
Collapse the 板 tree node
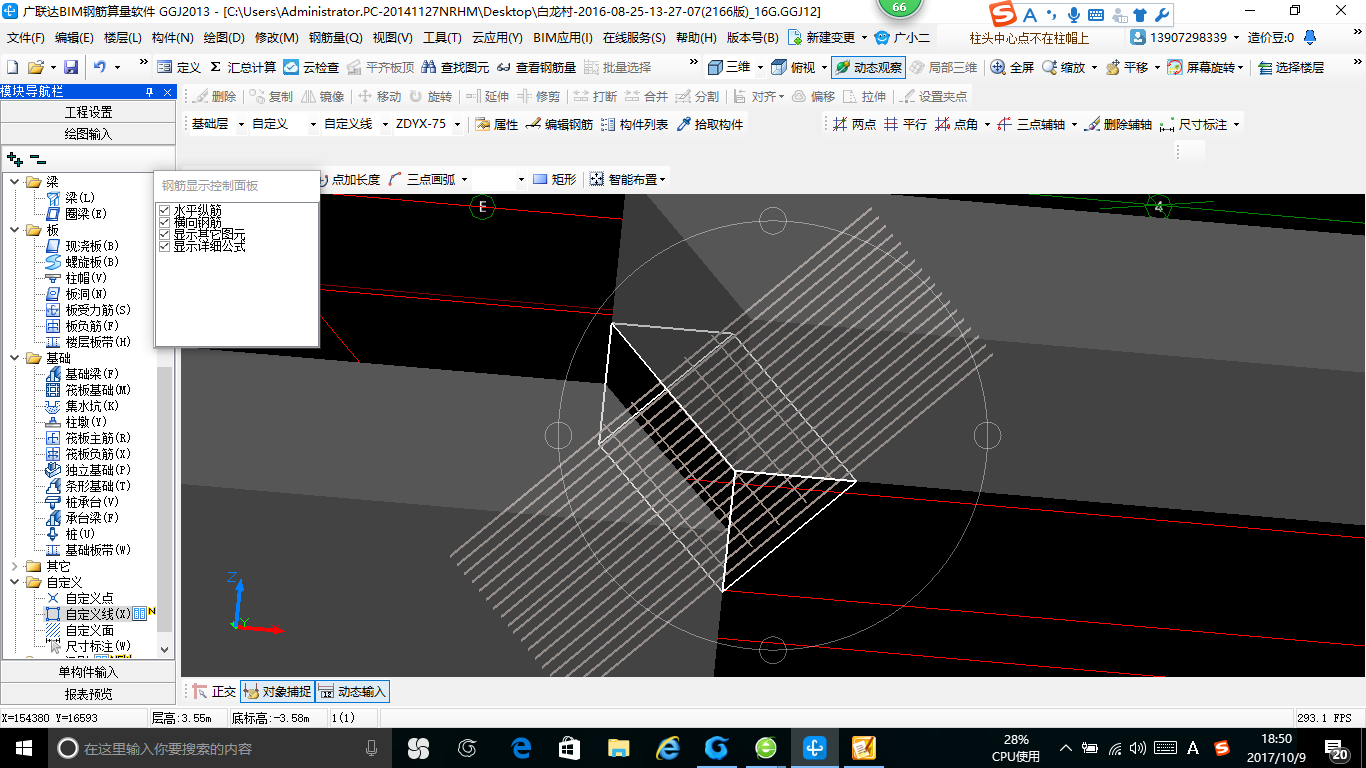14,230
